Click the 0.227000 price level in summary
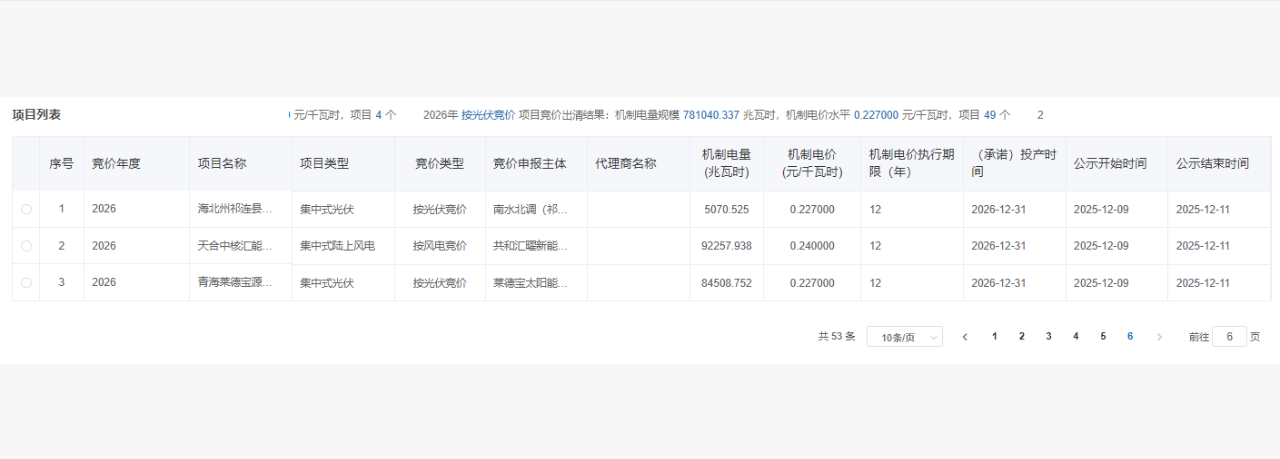Screen dimensions: 1280x459 (x=876, y=115)
